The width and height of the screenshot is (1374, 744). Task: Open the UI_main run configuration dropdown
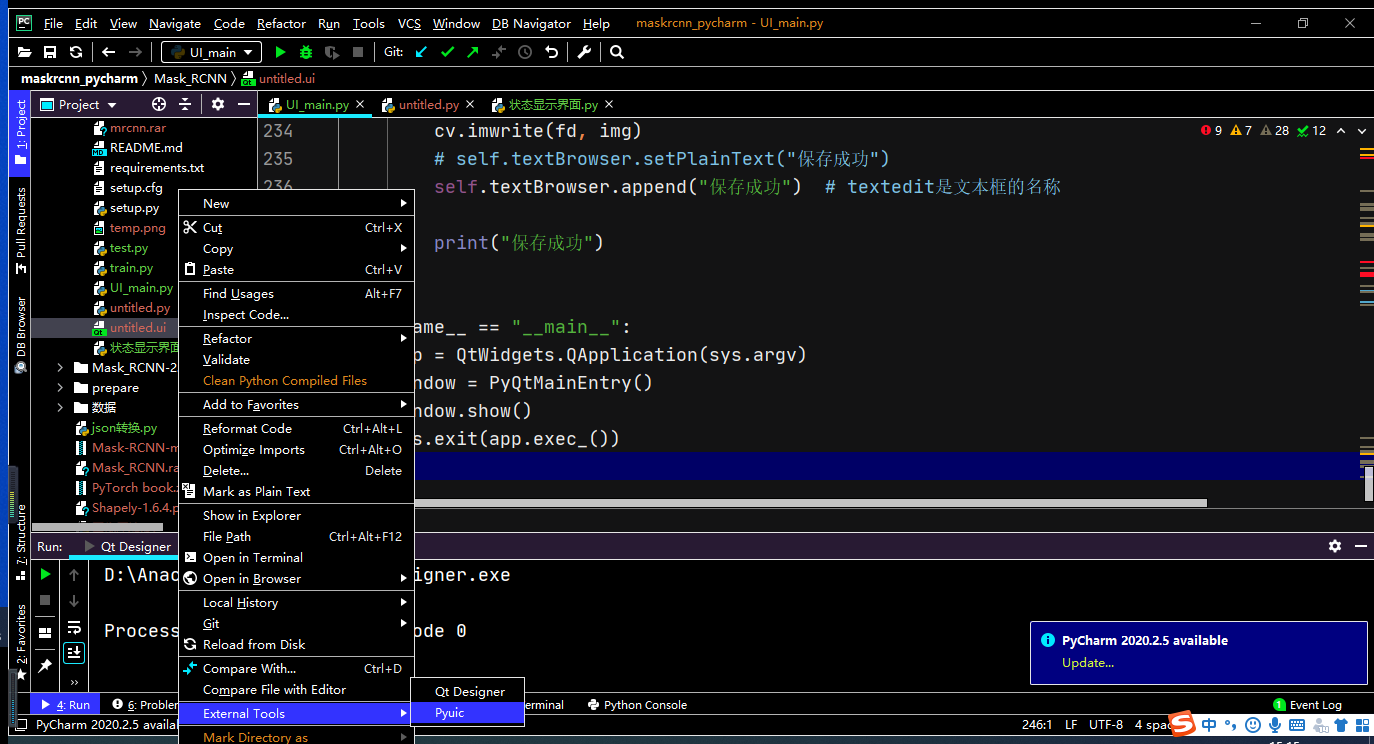coord(214,52)
